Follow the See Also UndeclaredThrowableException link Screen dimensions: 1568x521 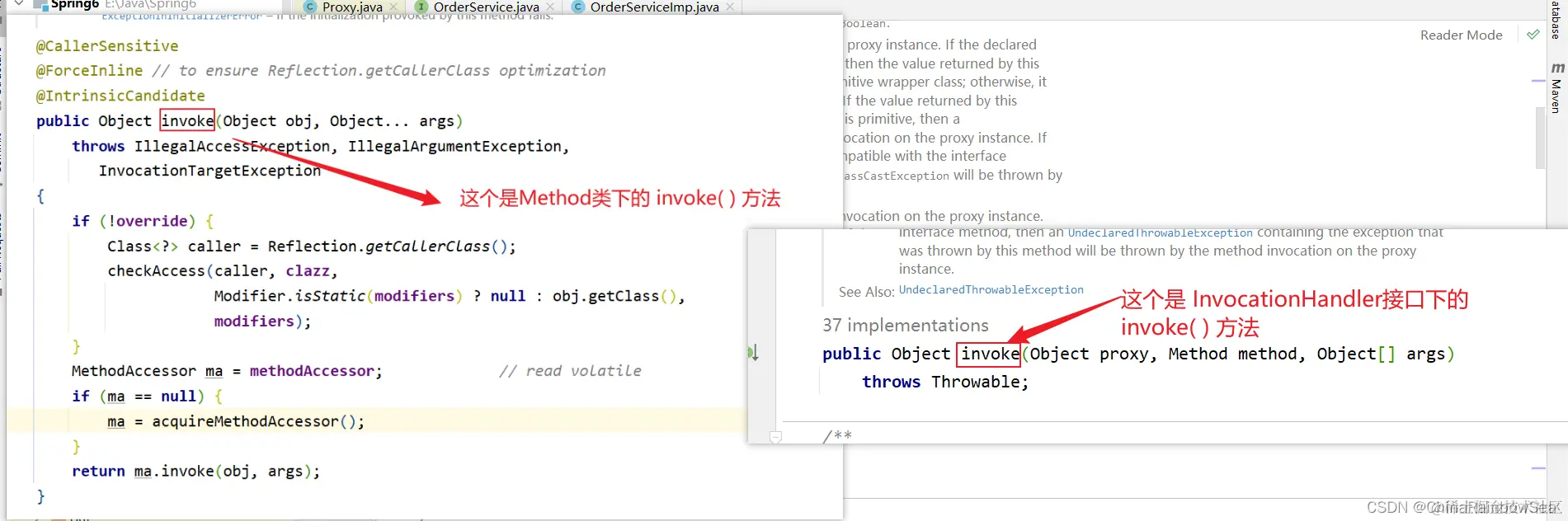[x=991, y=290]
